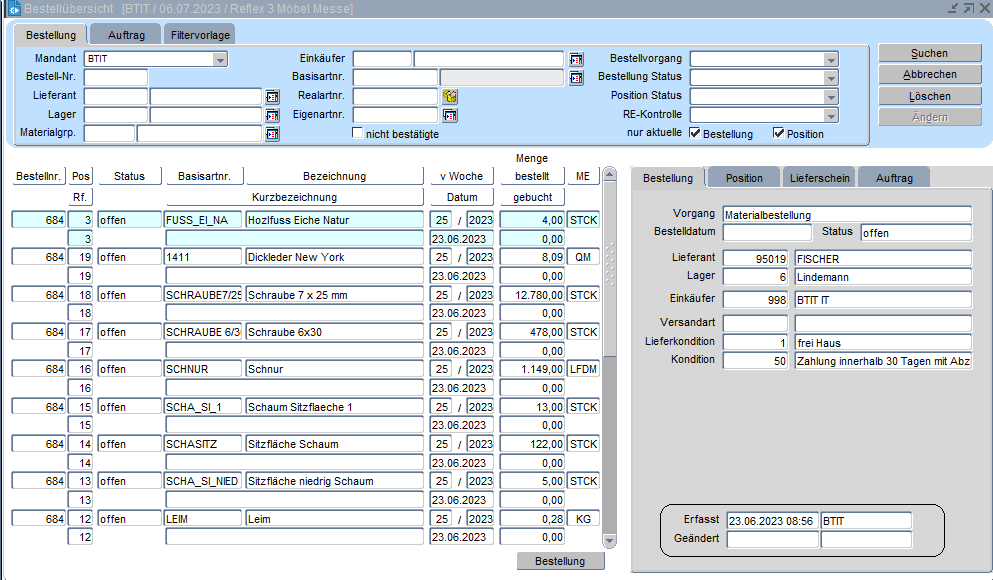Viewport: 993px width, 580px height.
Task: Click the Löschen button
Action: [x=929, y=96]
